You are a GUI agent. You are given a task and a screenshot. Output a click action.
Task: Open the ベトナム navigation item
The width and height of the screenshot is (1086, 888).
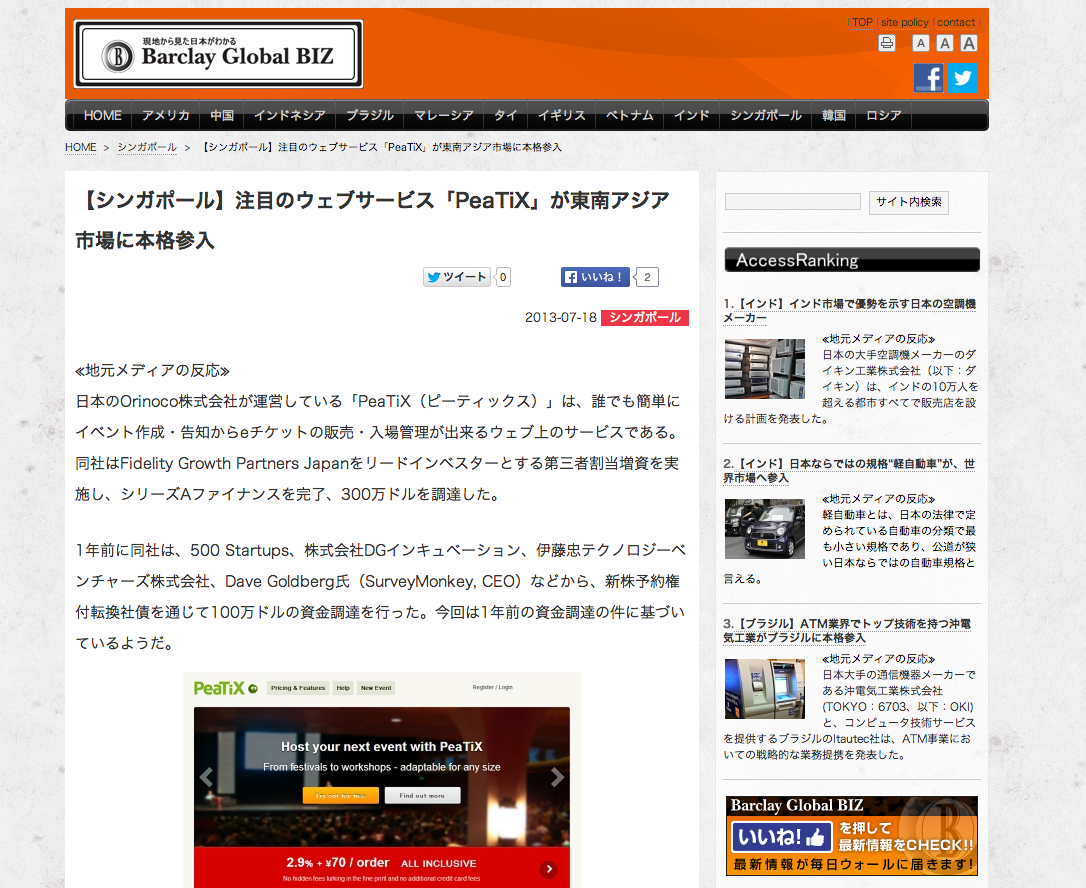tap(630, 115)
